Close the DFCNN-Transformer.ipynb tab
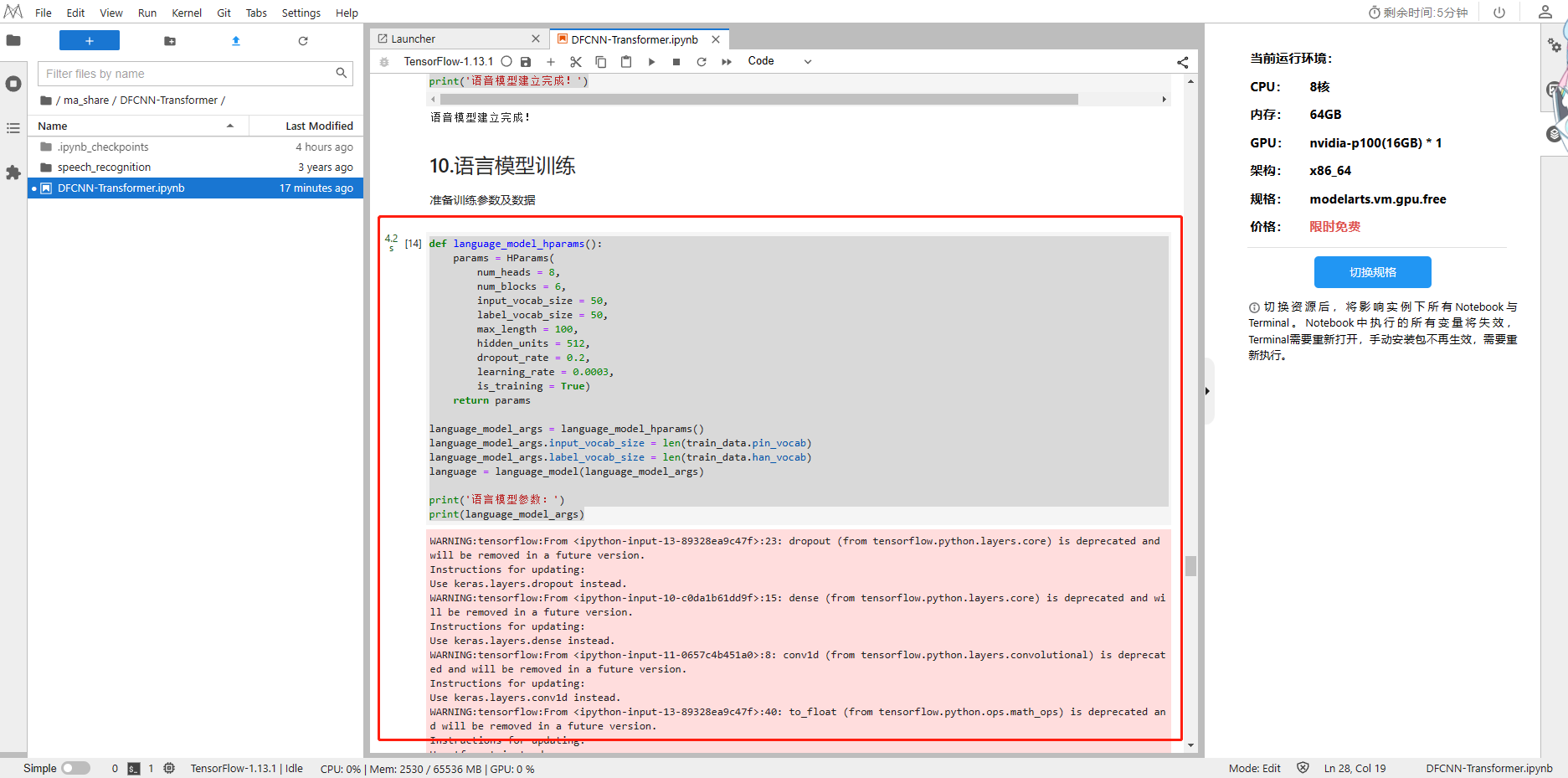Viewport: 1568px width, 778px height. pos(716,39)
